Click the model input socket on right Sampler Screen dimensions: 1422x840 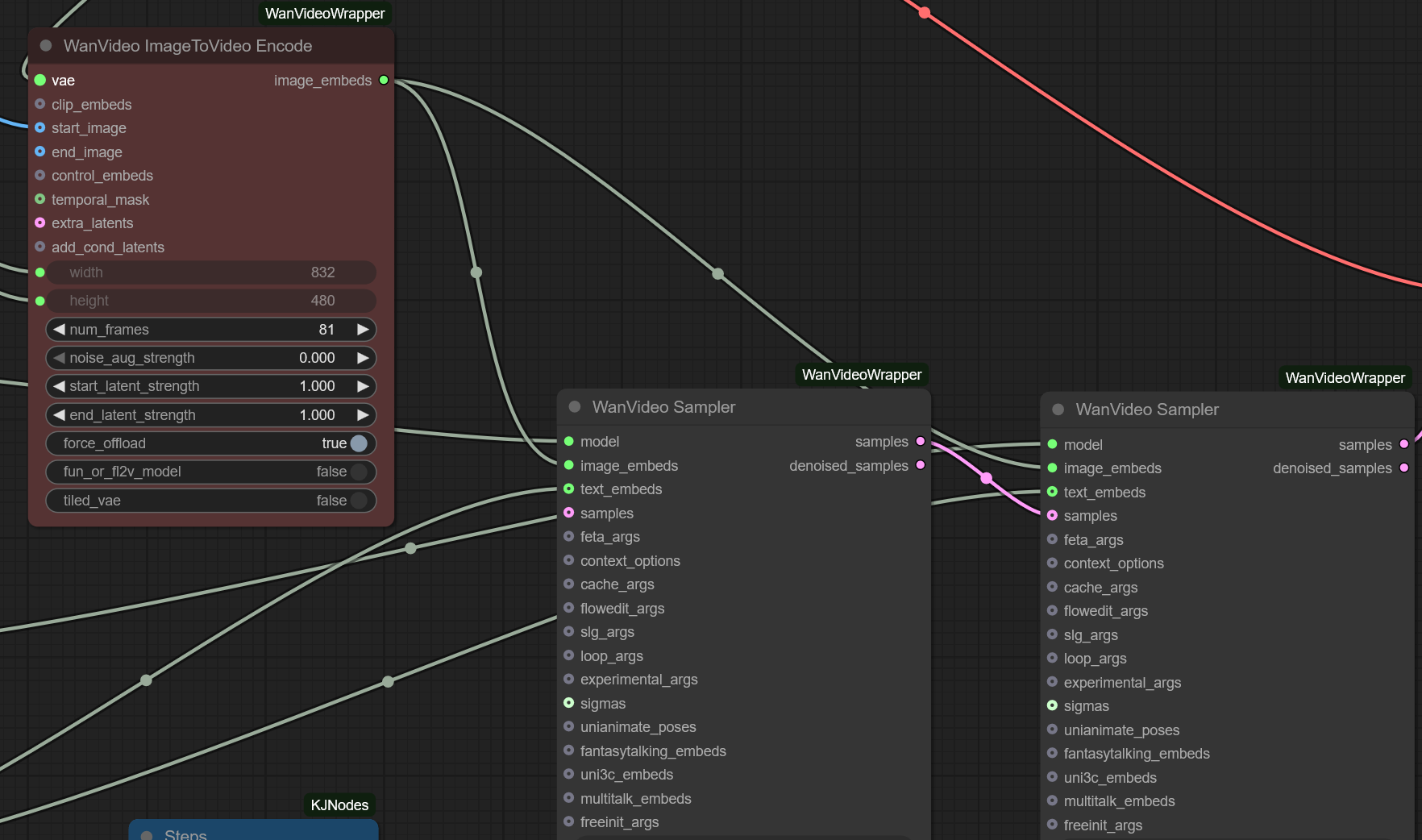point(1053,444)
